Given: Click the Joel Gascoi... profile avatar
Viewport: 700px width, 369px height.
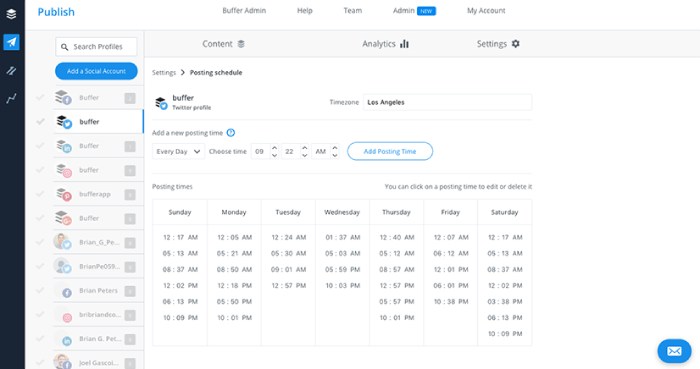Looking at the screenshot, I should pos(62,362).
